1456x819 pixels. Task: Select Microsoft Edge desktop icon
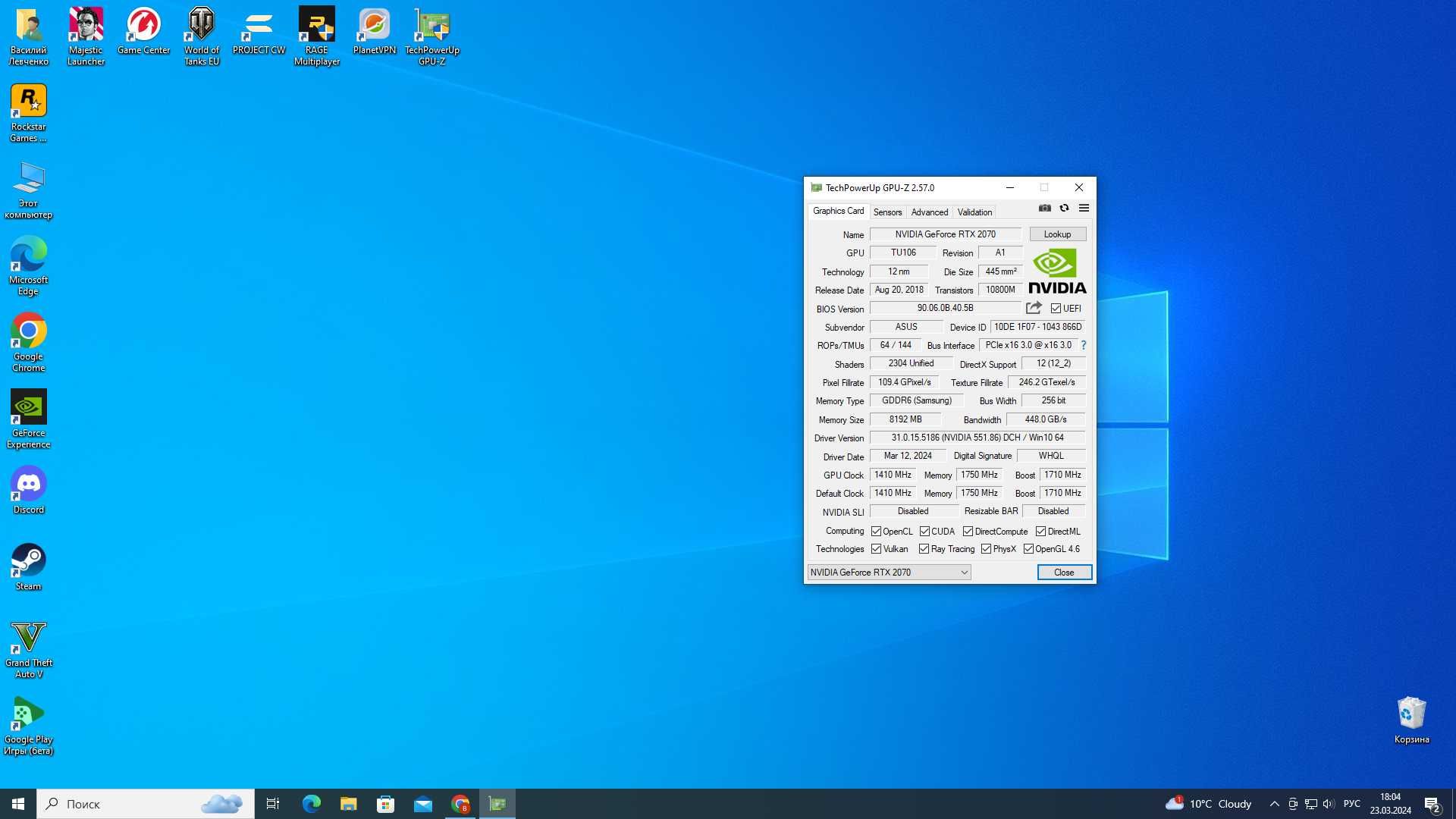(28, 266)
